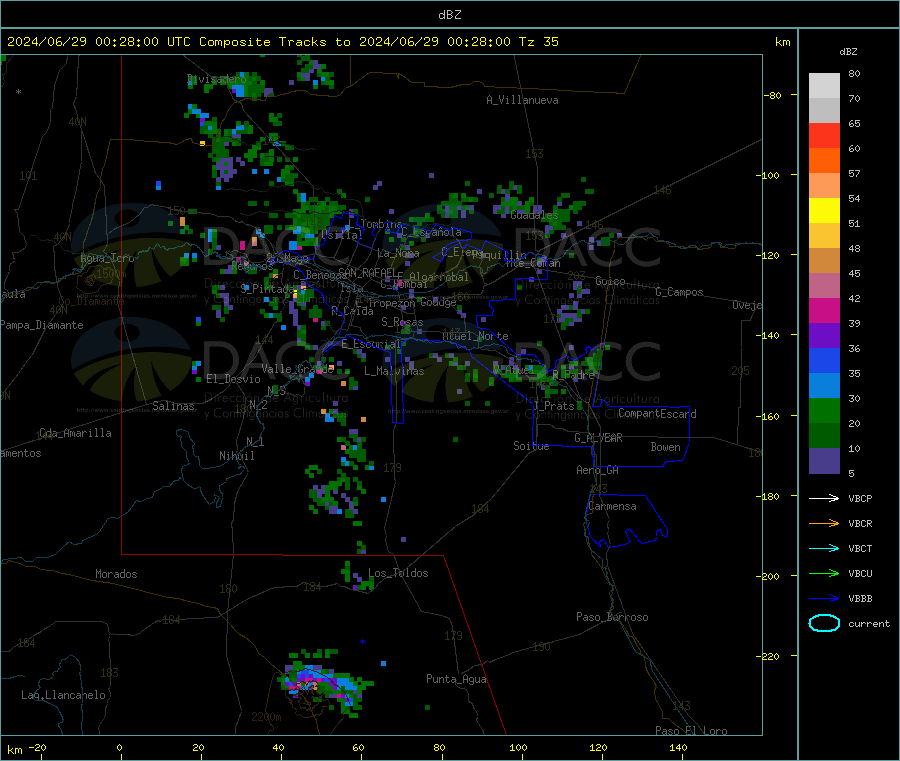Click the L_Malvinas map label

394,371
